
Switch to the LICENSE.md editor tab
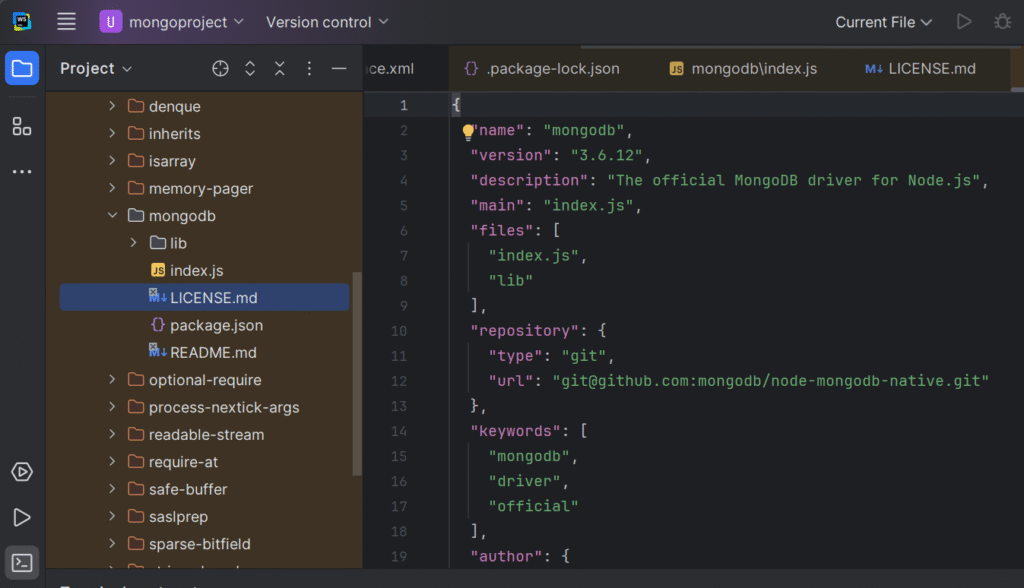click(x=920, y=69)
